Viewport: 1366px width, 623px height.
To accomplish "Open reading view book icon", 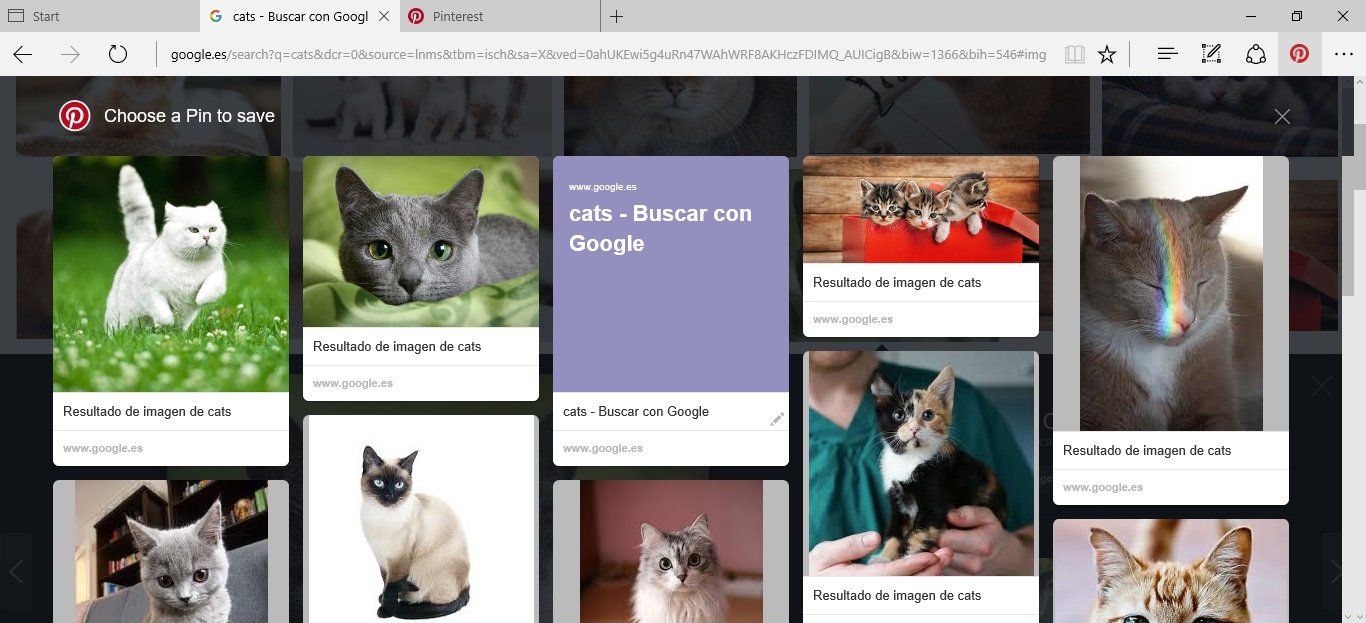I will point(1075,54).
